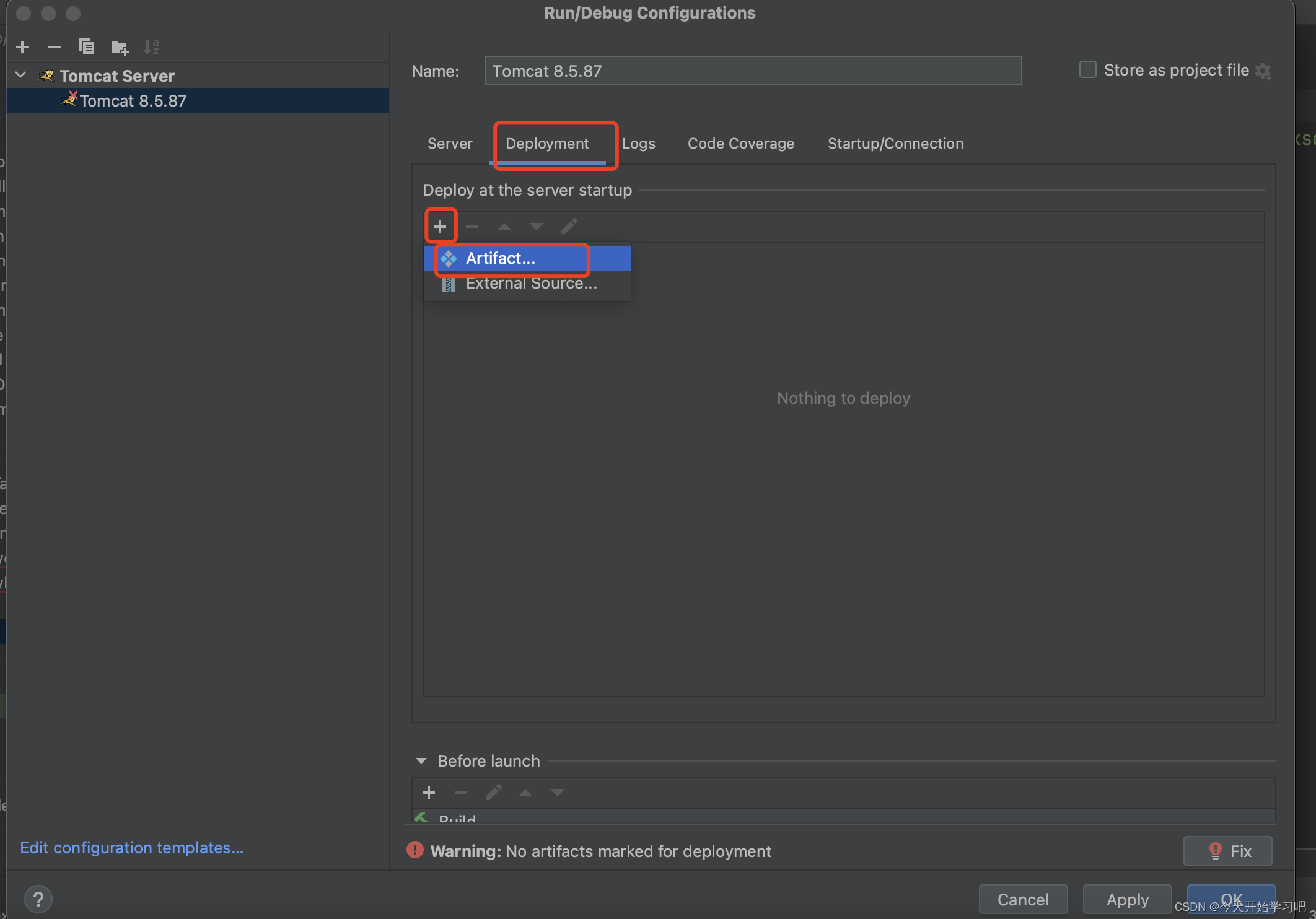Viewport: 1316px width, 919px height.
Task: Open the Code Coverage tab
Action: pos(741,144)
